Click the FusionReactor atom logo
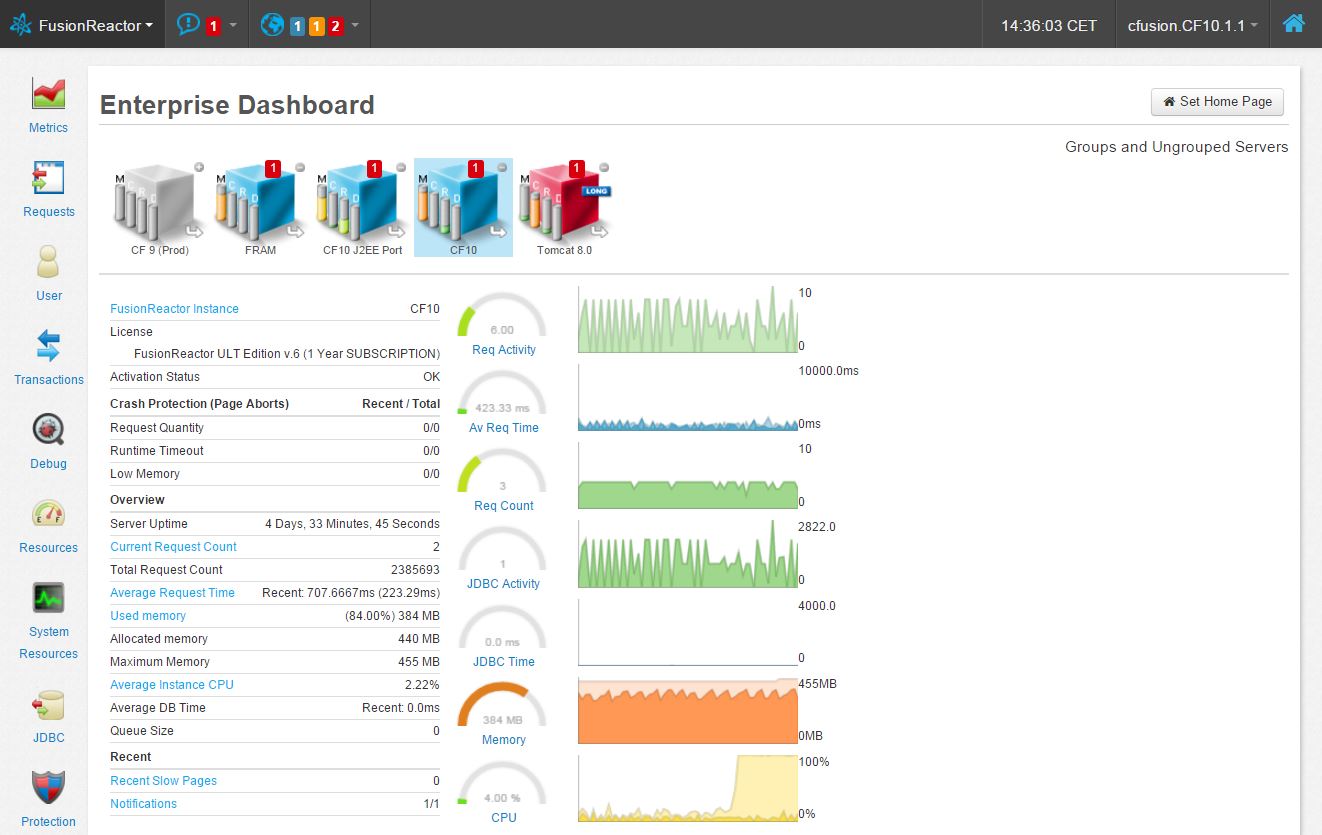Image resolution: width=1322 pixels, height=835 pixels. 21,25
